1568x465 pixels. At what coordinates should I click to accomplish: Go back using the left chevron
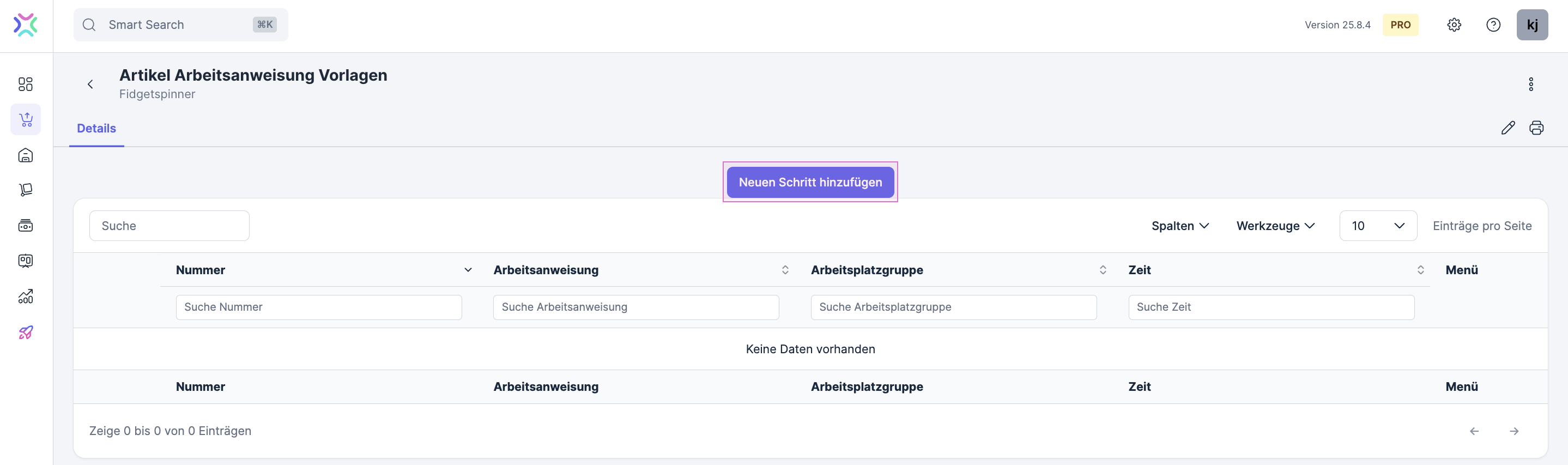click(x=90, y=84)
